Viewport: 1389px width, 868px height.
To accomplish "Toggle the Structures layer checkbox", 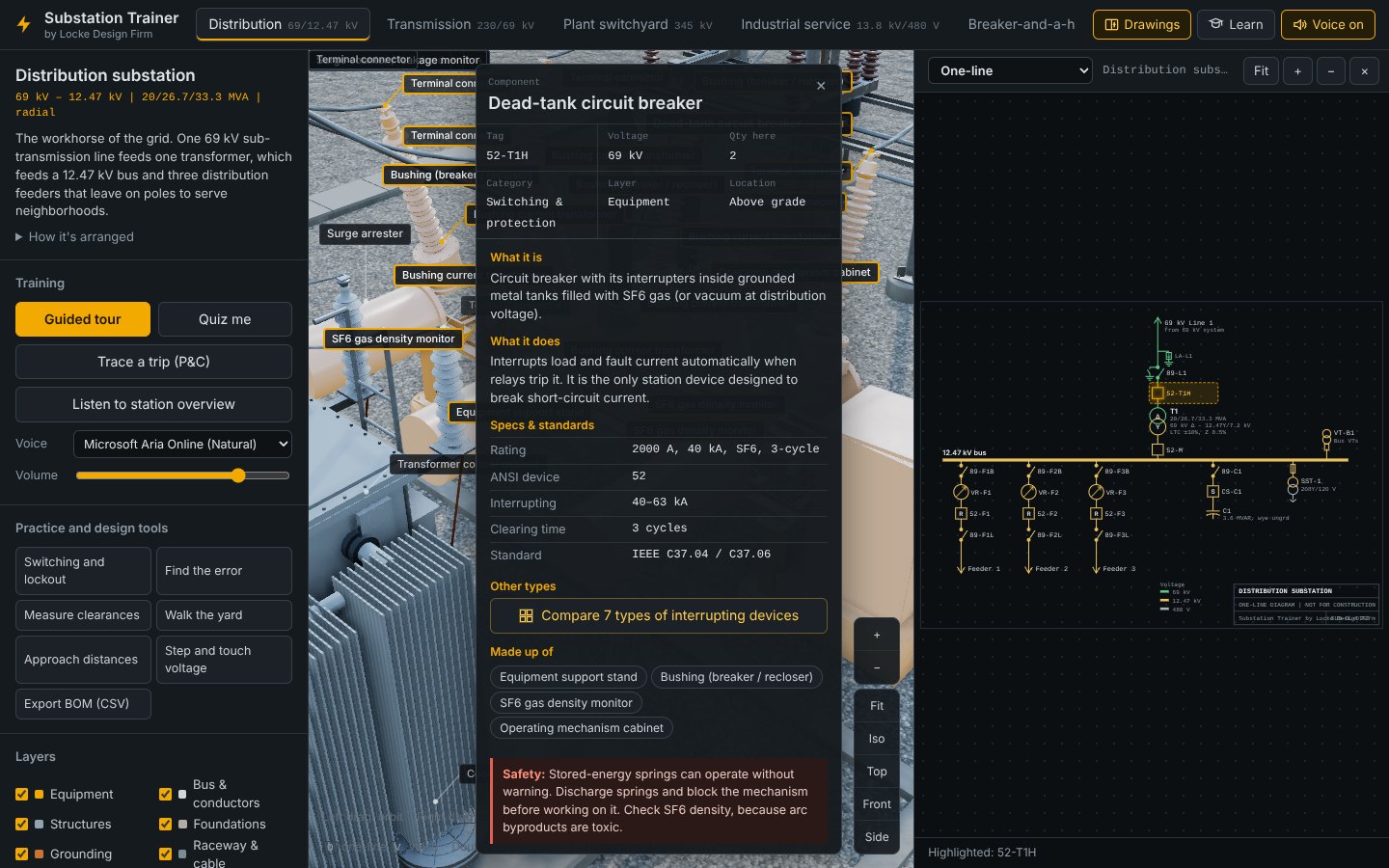I will point(21,825).
